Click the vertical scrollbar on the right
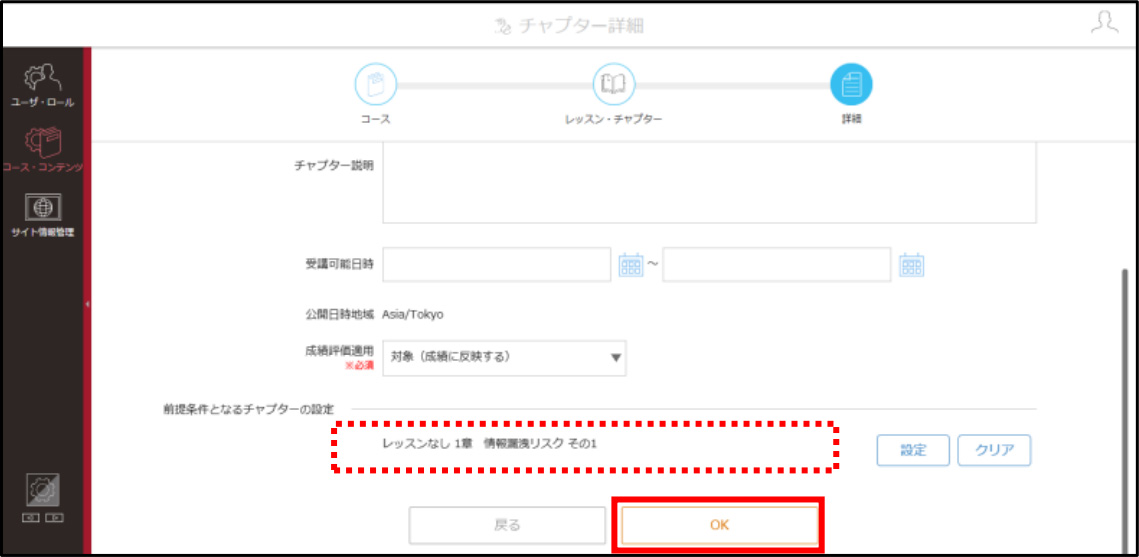1139x557 pixels. click(1126, 407)
